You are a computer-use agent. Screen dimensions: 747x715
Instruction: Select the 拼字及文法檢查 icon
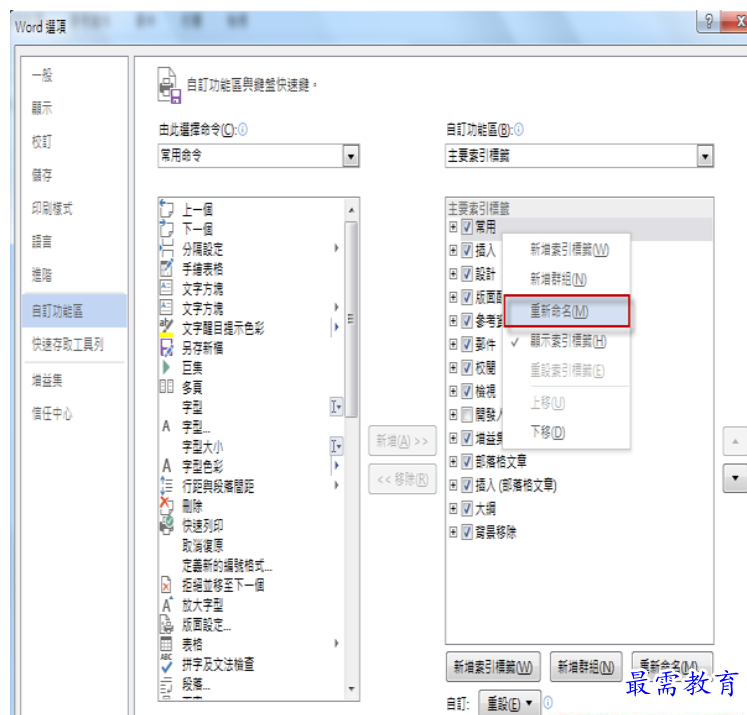pos(166,664)
